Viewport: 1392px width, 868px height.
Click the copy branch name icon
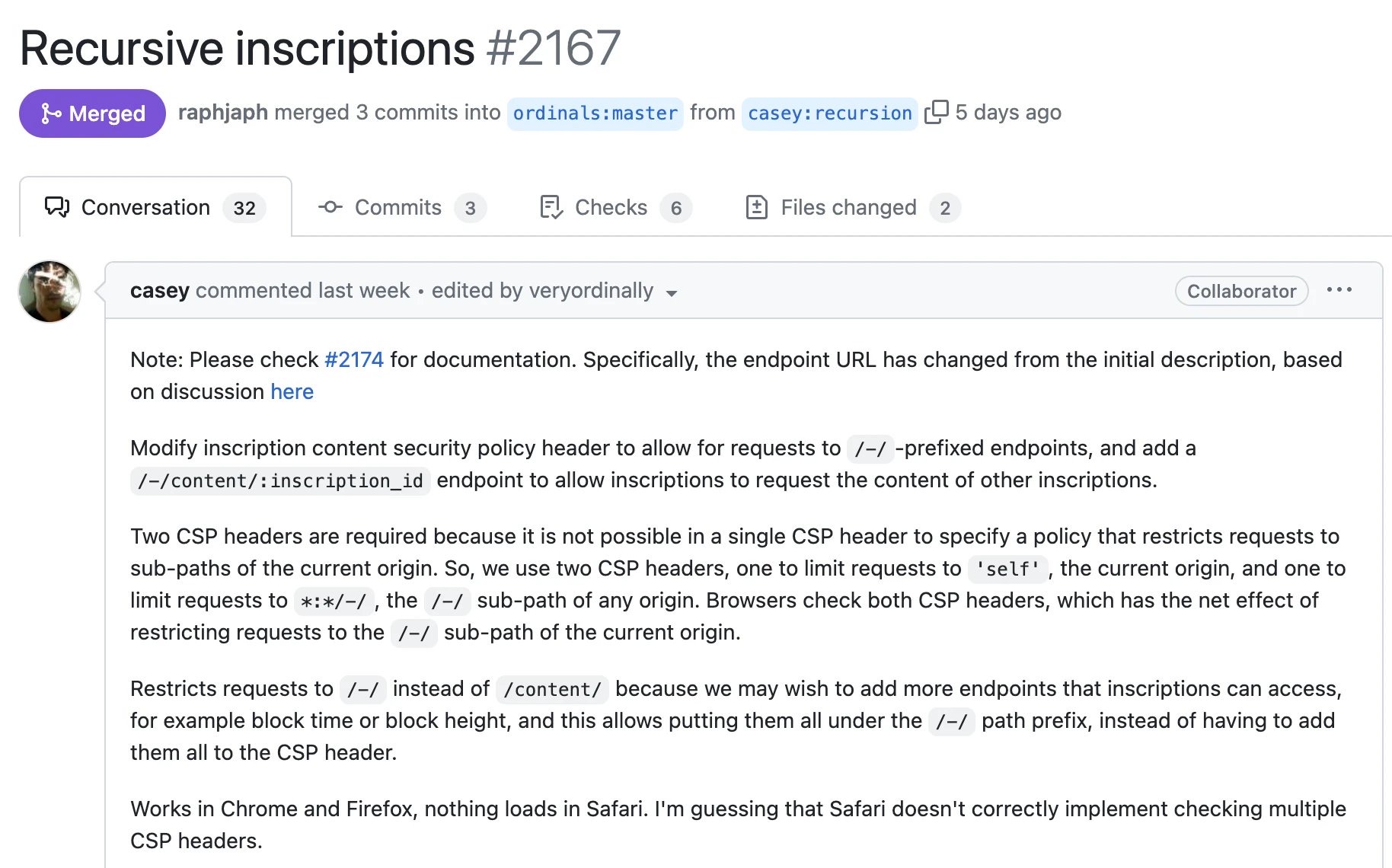click(936, 112)
